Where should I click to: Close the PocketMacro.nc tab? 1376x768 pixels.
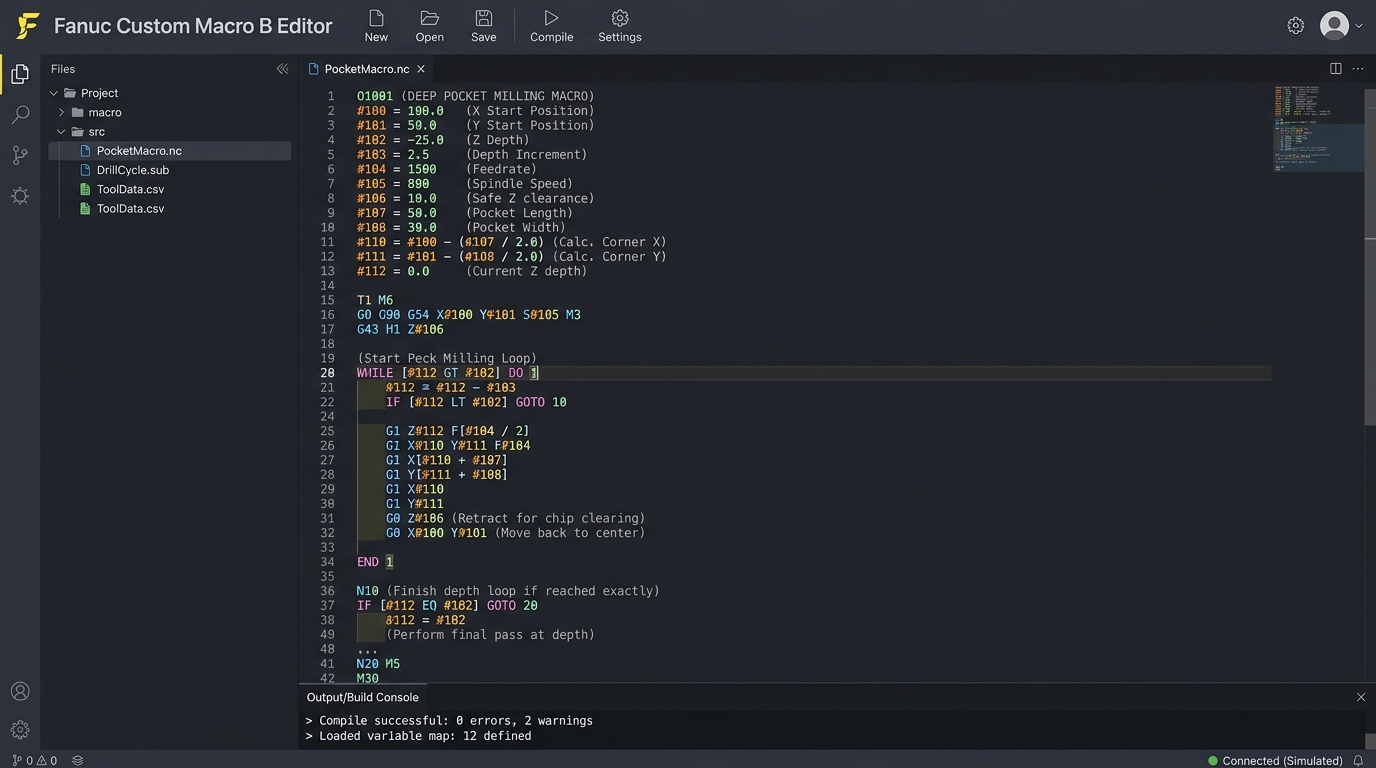point(421,69)
